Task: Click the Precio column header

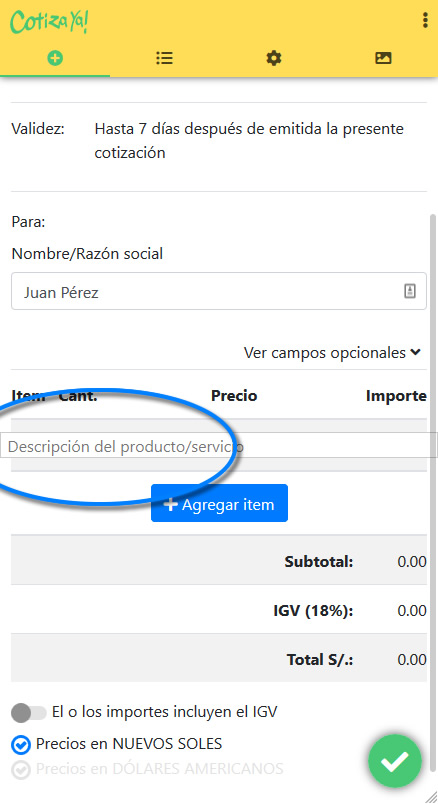Action: click(x=234, y=396)
